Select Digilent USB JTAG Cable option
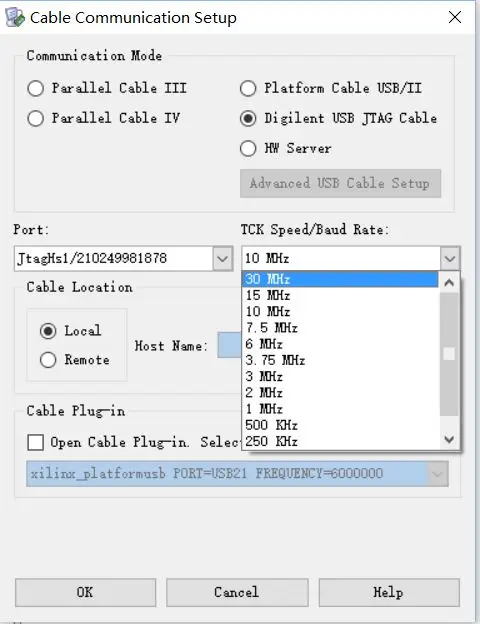 click(248, 118)
